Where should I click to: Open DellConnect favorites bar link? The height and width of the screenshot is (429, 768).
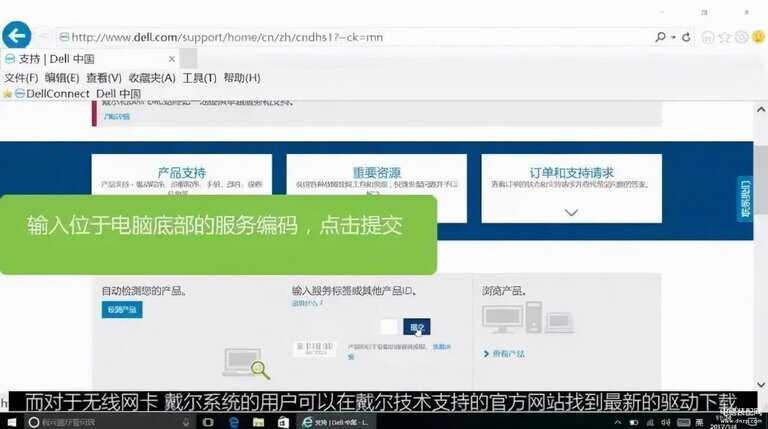(x=52, y=94)
